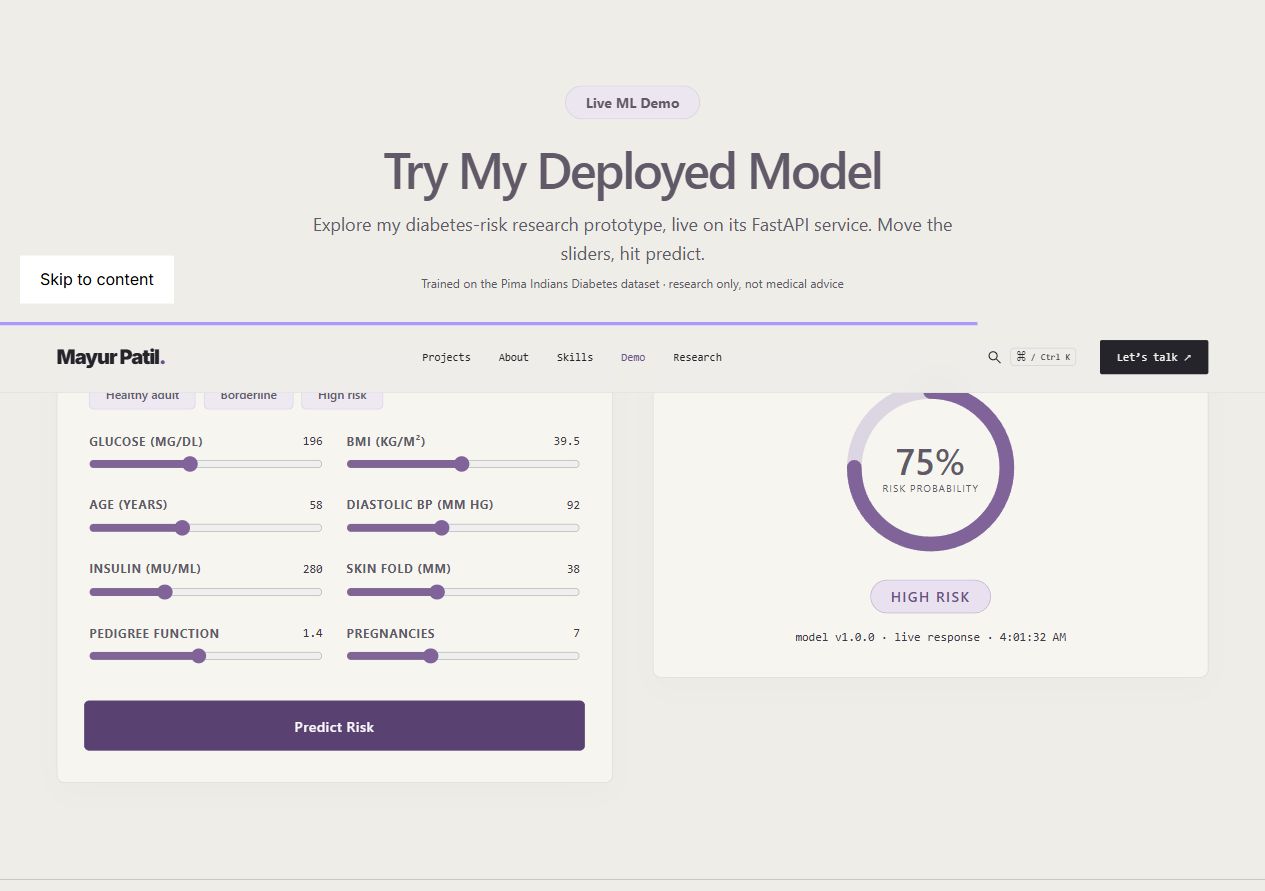Click the Pedigree Function value 1.4
This screenshot has width=1265, height=891.
coord(312,633)
